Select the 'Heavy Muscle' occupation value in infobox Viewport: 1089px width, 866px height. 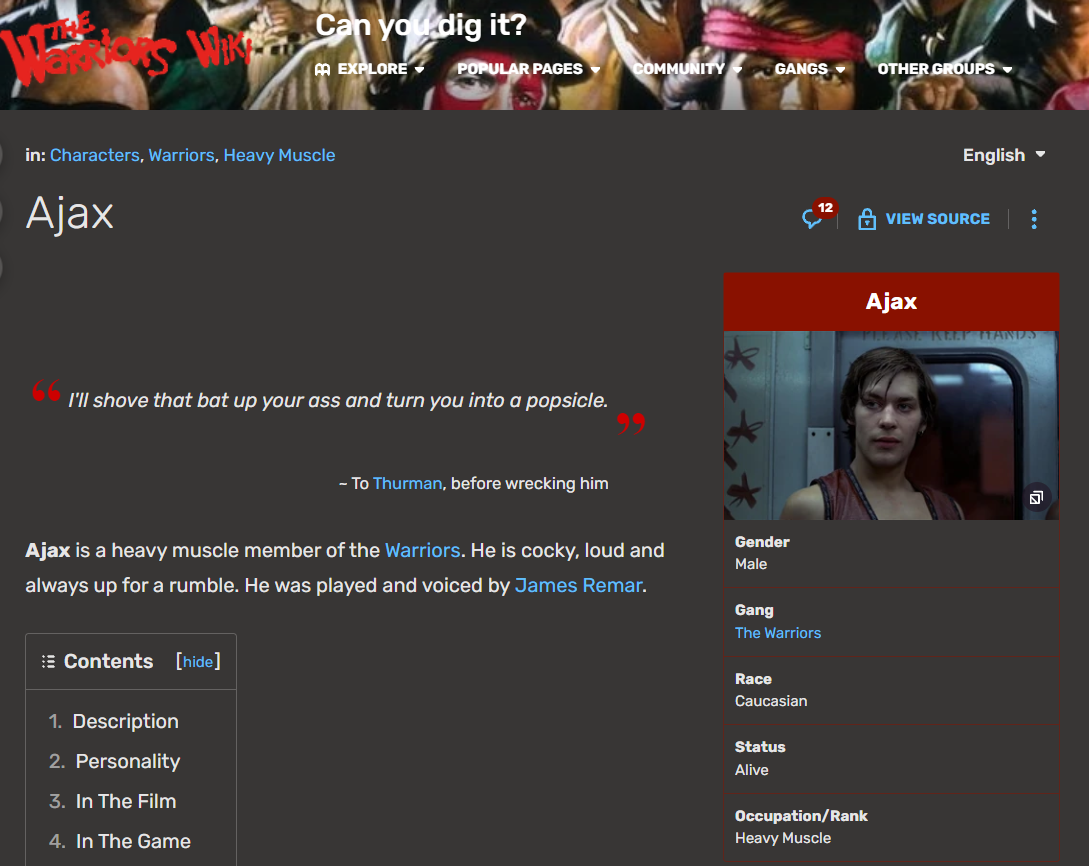[783, 838]
